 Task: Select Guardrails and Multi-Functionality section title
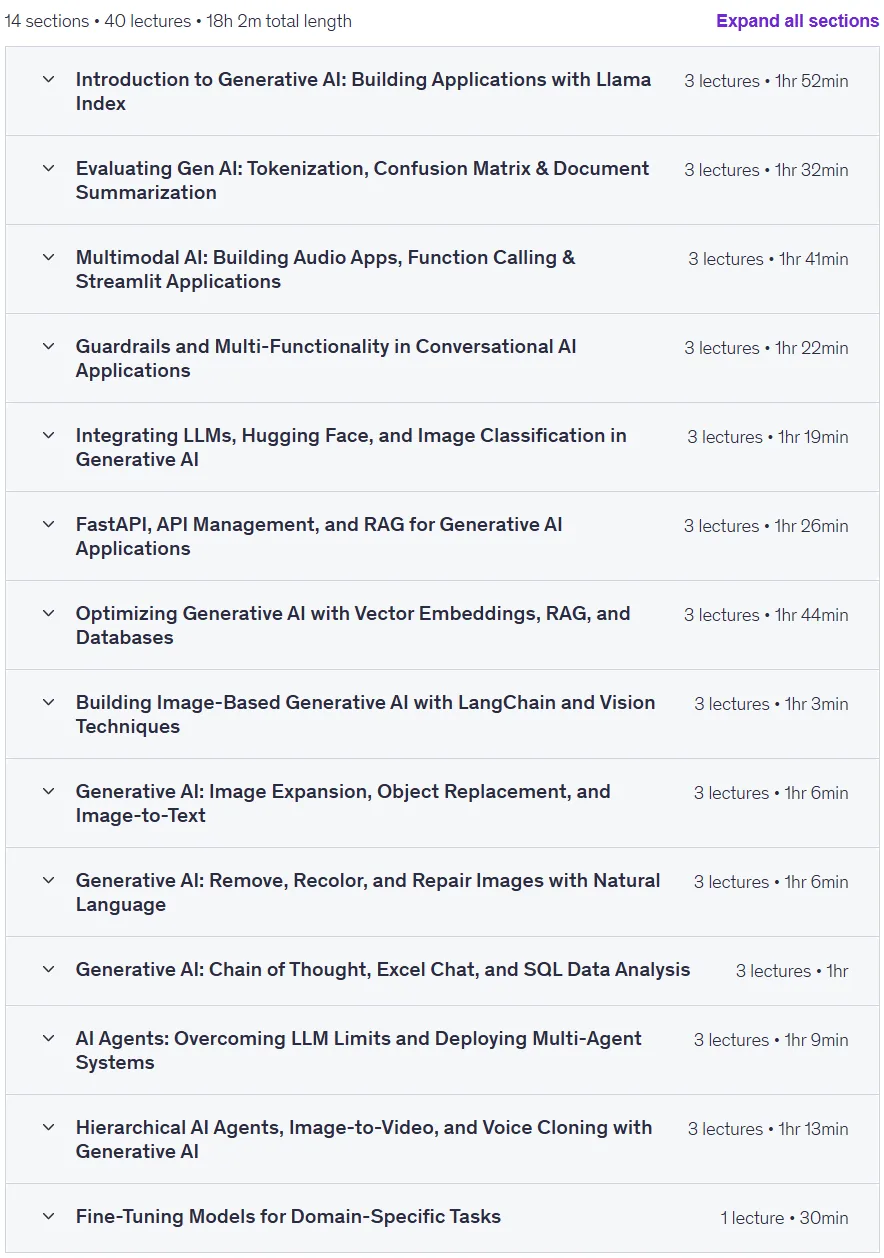point(326,358)
